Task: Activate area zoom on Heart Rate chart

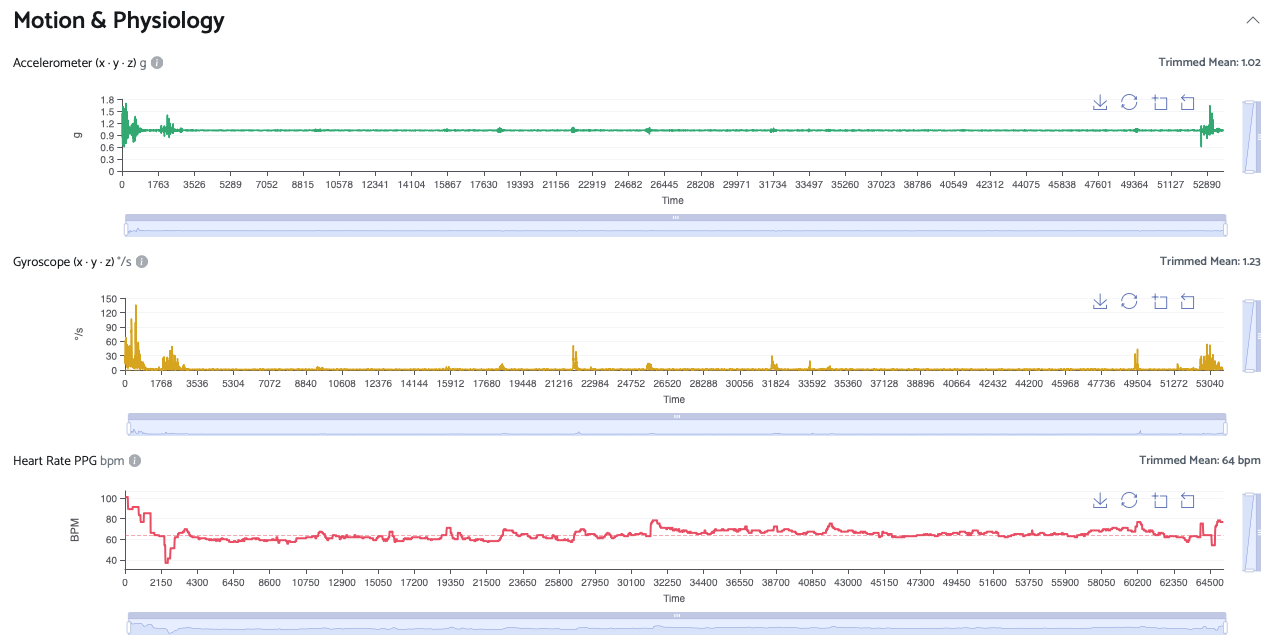Action: click(1159, 500)
